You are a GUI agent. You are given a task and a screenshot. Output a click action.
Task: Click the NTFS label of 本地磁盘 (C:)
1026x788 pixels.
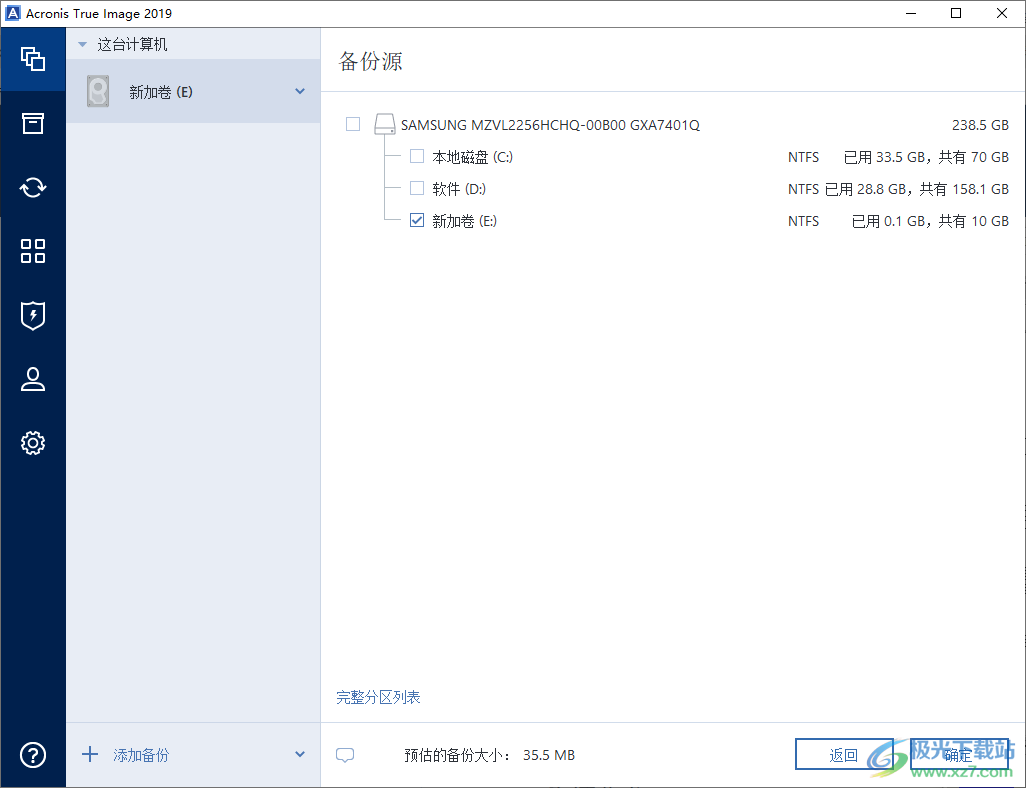[x=803, y=157]
